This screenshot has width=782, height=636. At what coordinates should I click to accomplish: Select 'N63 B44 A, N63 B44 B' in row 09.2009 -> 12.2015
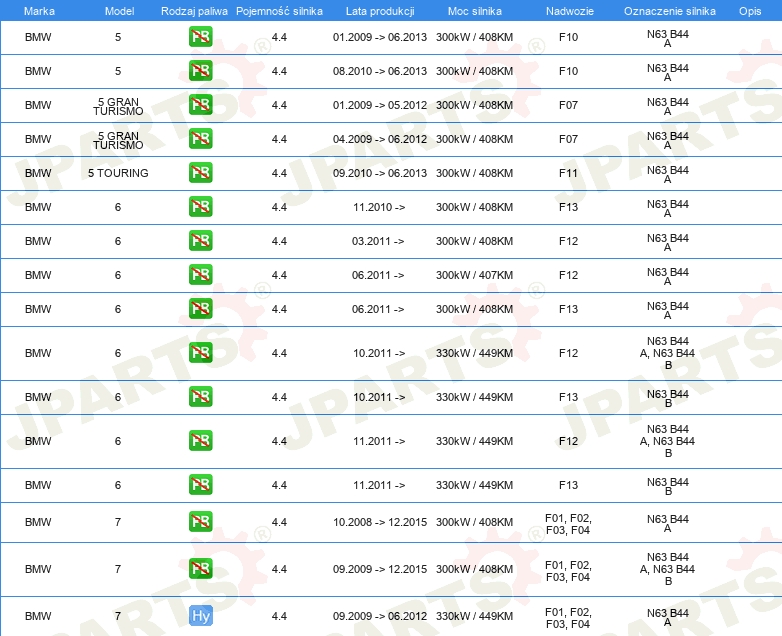[x=668, y=569]
